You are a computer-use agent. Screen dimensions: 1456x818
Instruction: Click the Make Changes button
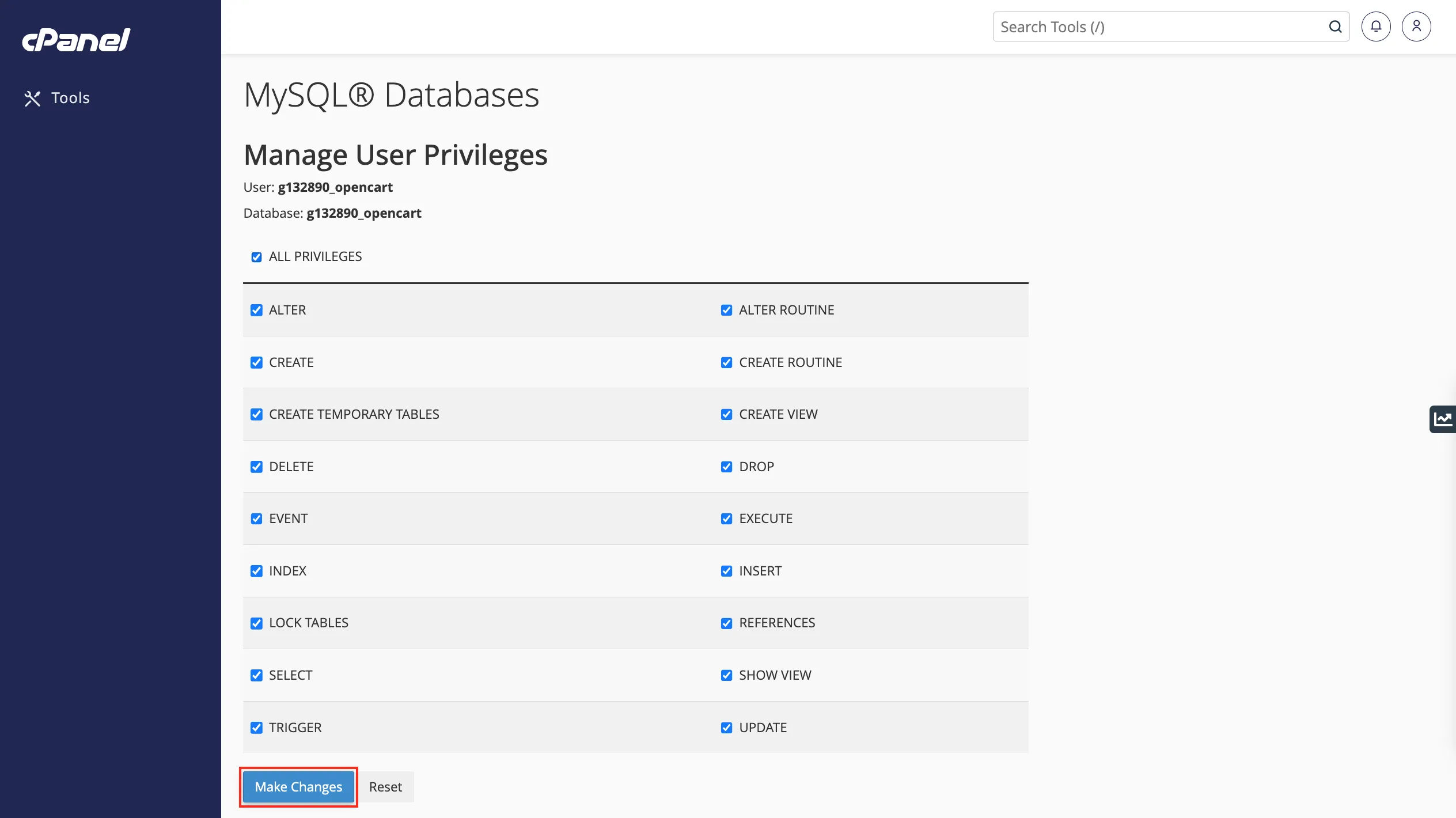pyautogui.click(x=298, y=787)
